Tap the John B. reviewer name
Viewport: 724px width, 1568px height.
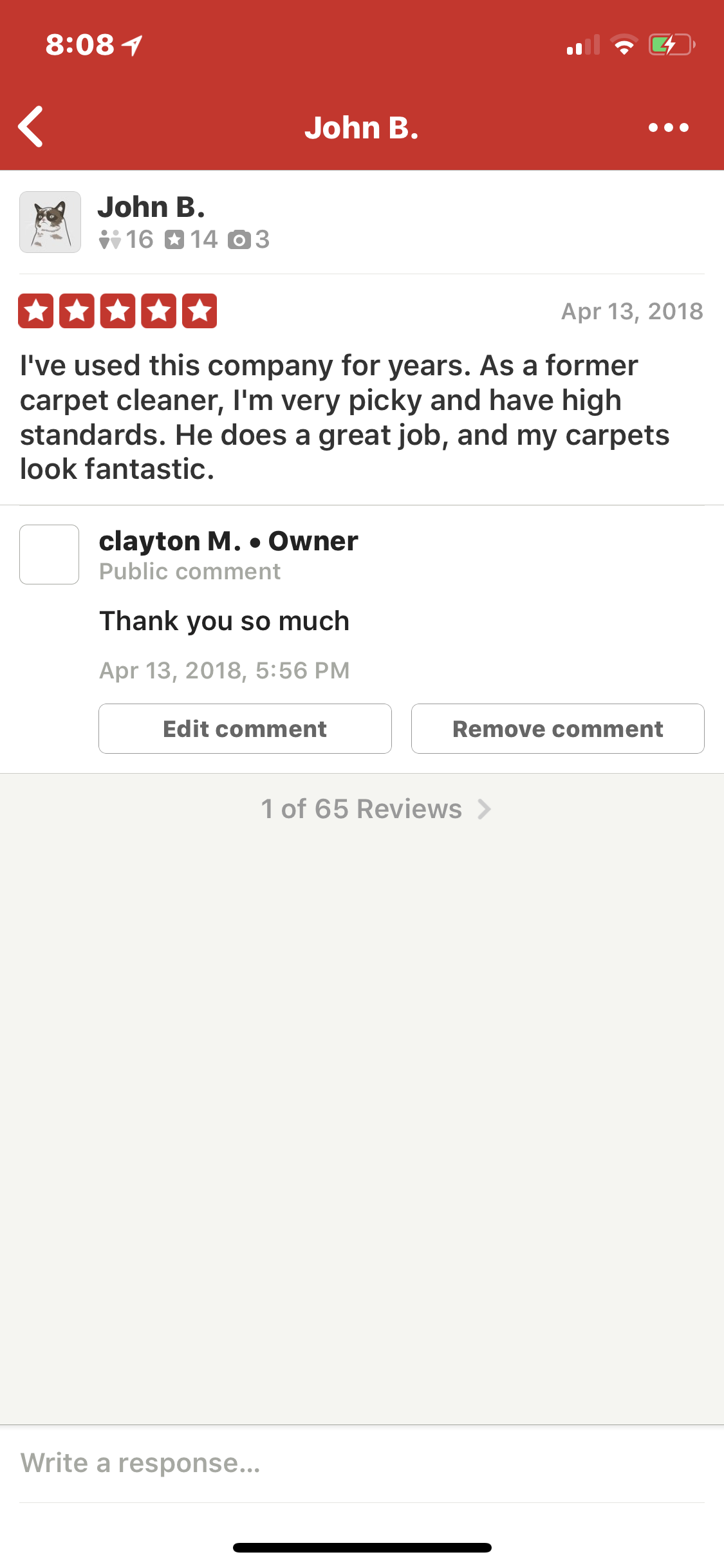tap(152, 207)
